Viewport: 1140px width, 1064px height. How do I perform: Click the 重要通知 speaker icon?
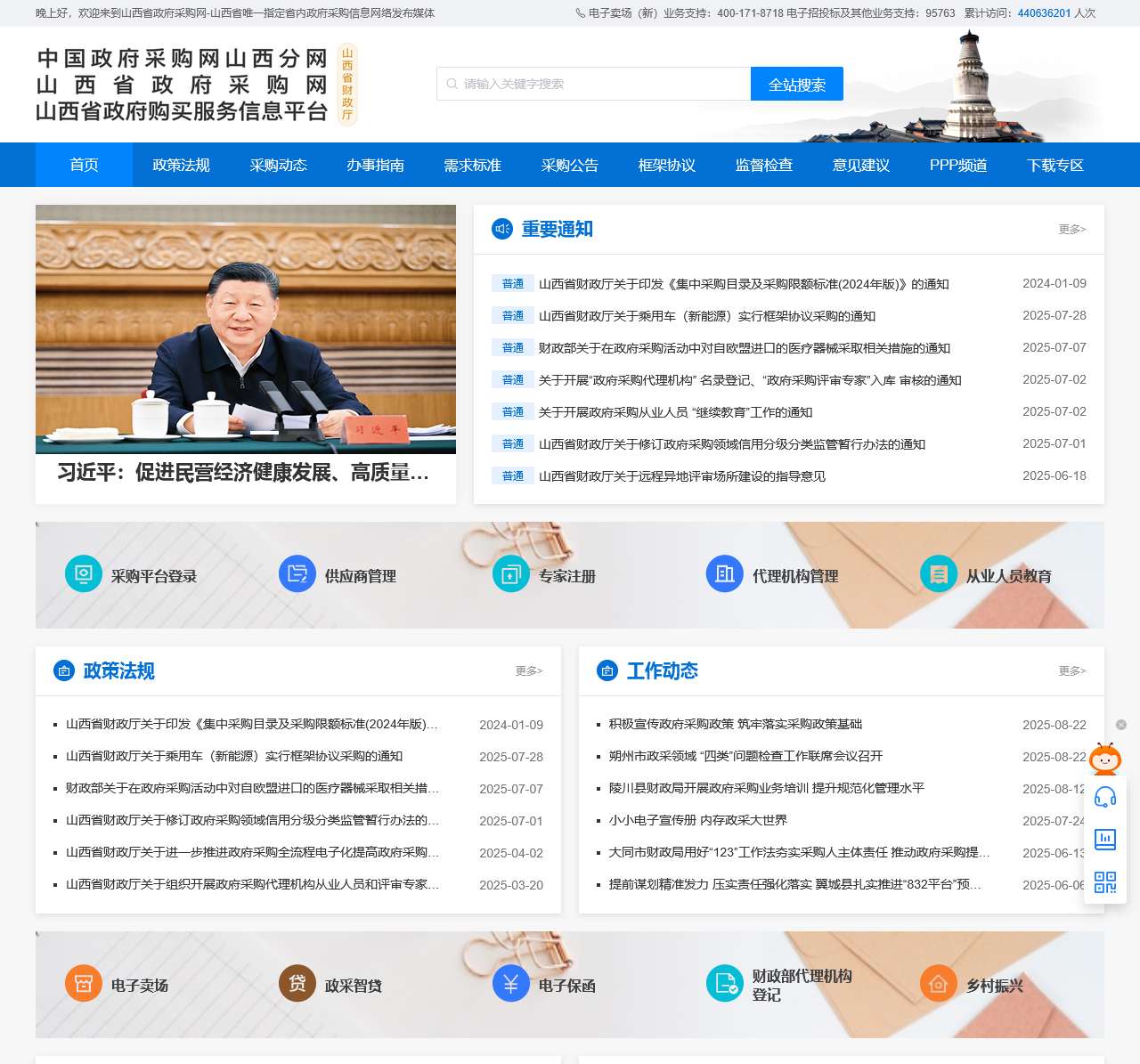tap(501, 229)
